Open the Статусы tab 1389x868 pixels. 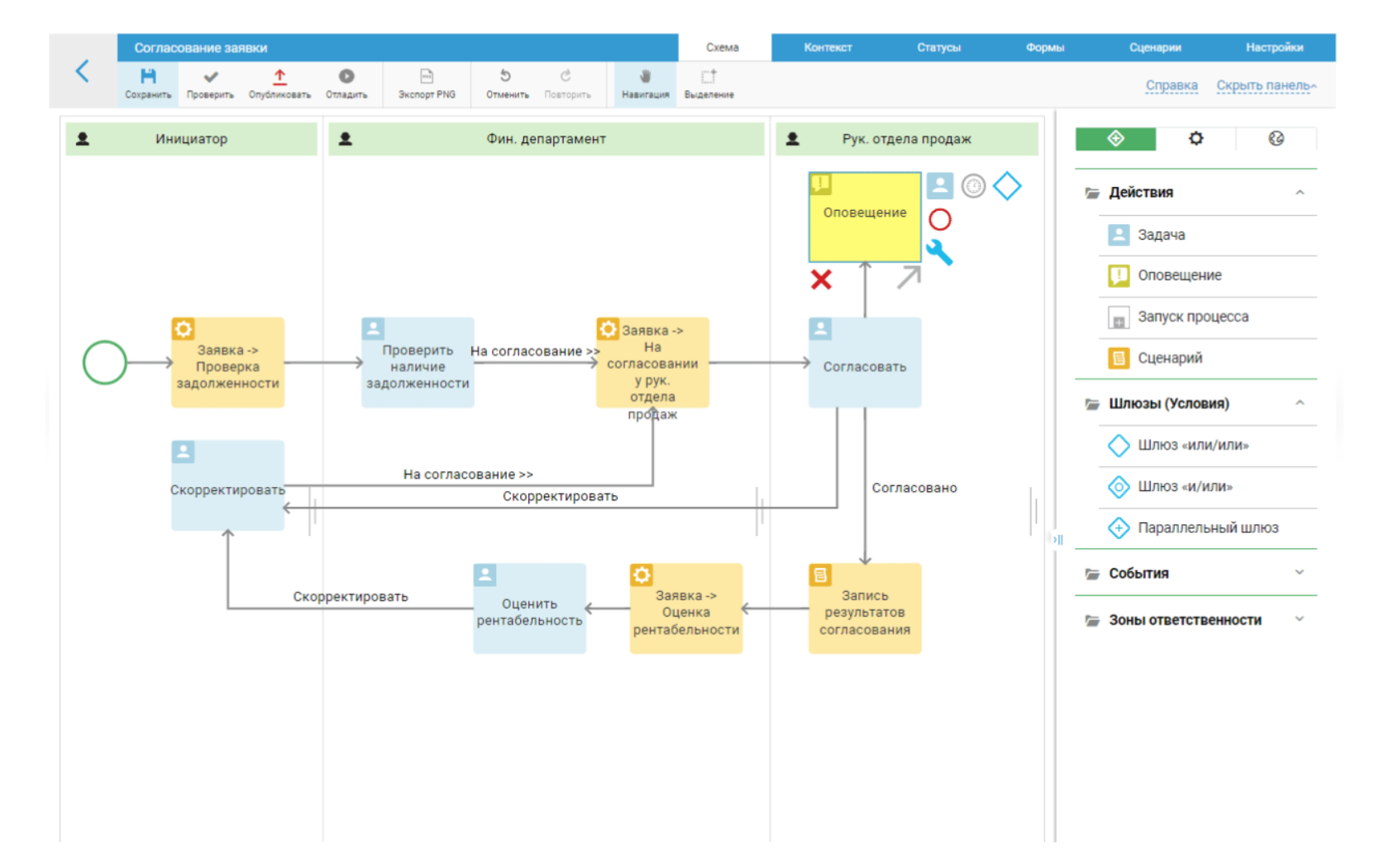point(938,48)
